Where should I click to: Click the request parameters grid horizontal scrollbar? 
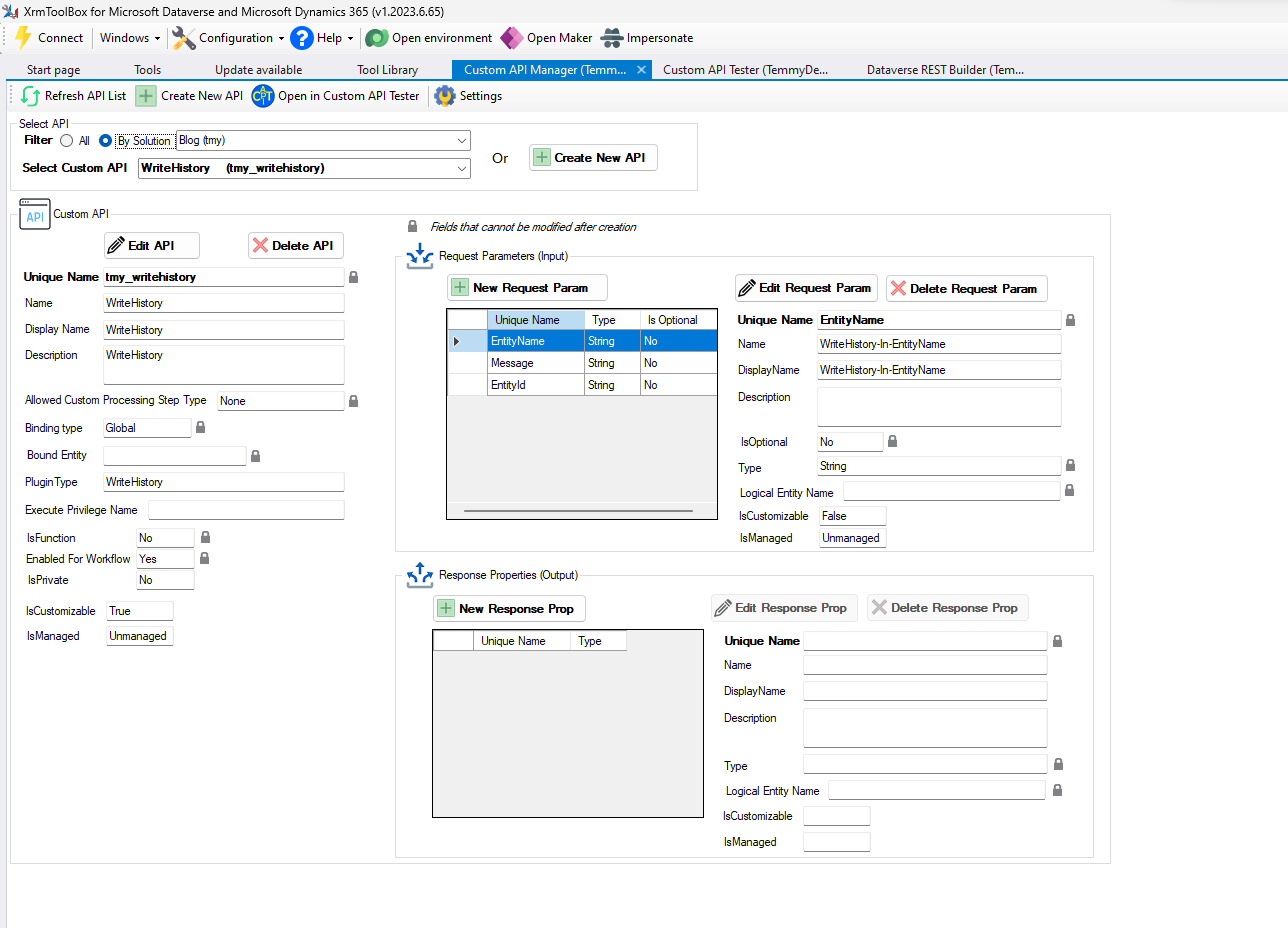578,511
